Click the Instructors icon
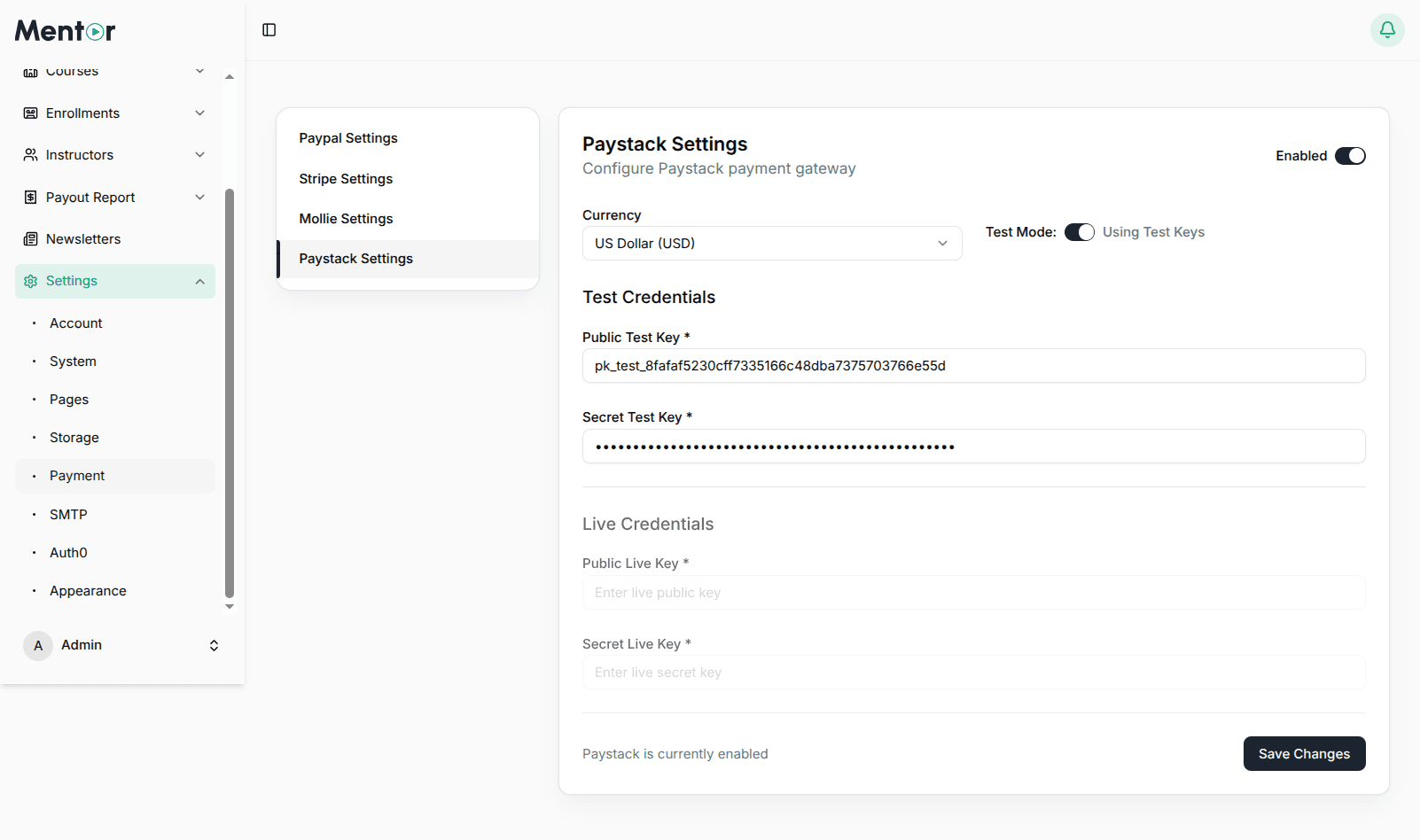The image size is (1420, 840). click(30, 154)
